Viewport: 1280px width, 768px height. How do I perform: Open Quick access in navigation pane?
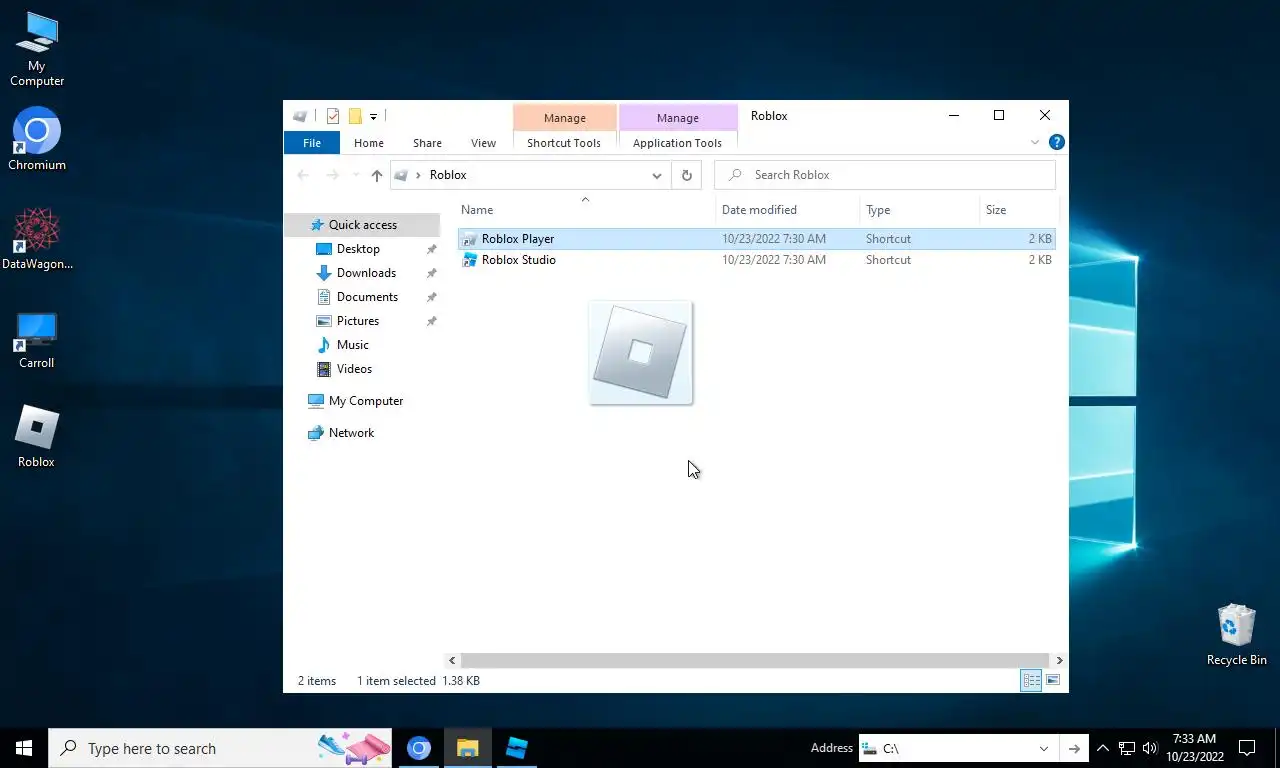pos(362,225)
